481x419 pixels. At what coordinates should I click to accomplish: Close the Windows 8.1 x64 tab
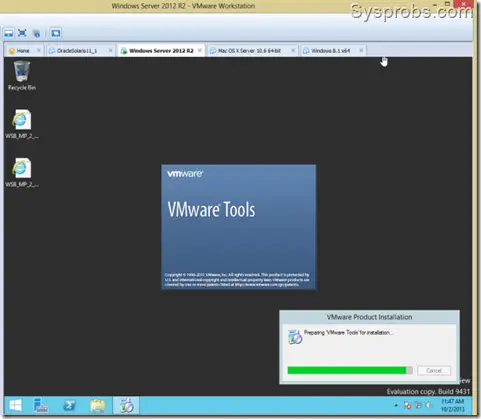[x=361, y=50]
